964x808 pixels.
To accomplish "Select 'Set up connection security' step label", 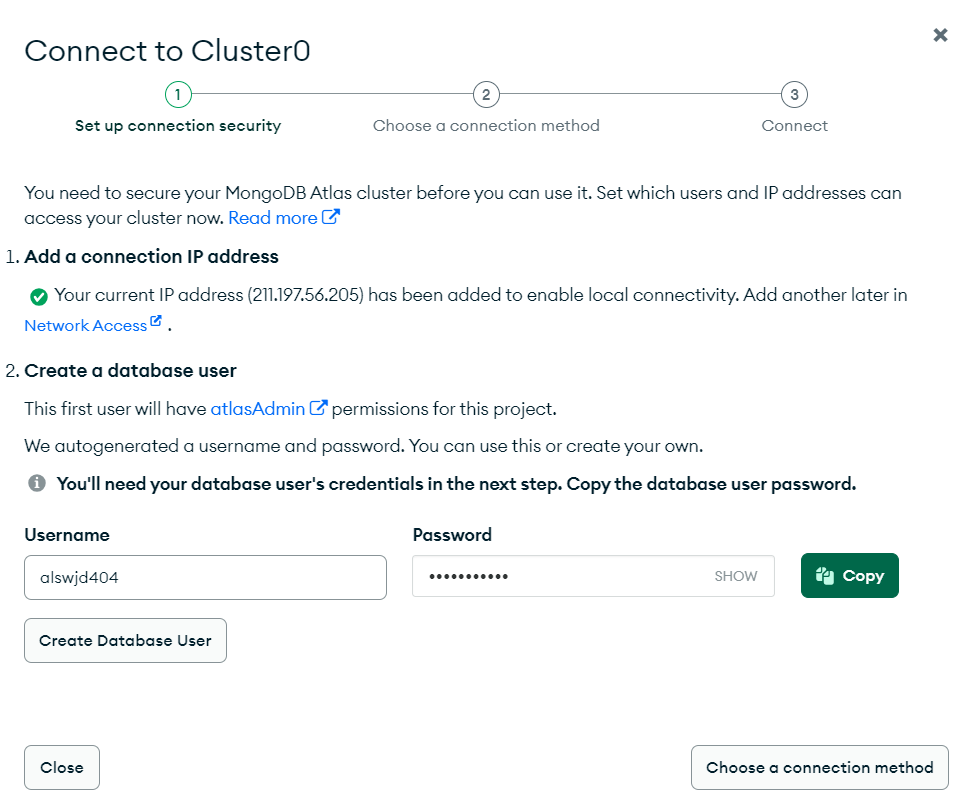I will click(x=178, y=126).
